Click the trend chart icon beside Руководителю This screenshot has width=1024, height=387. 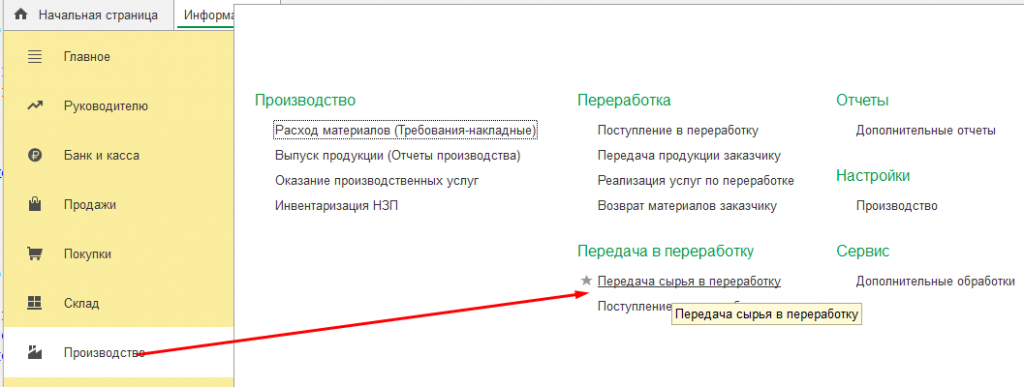click(x=35, y=106)
